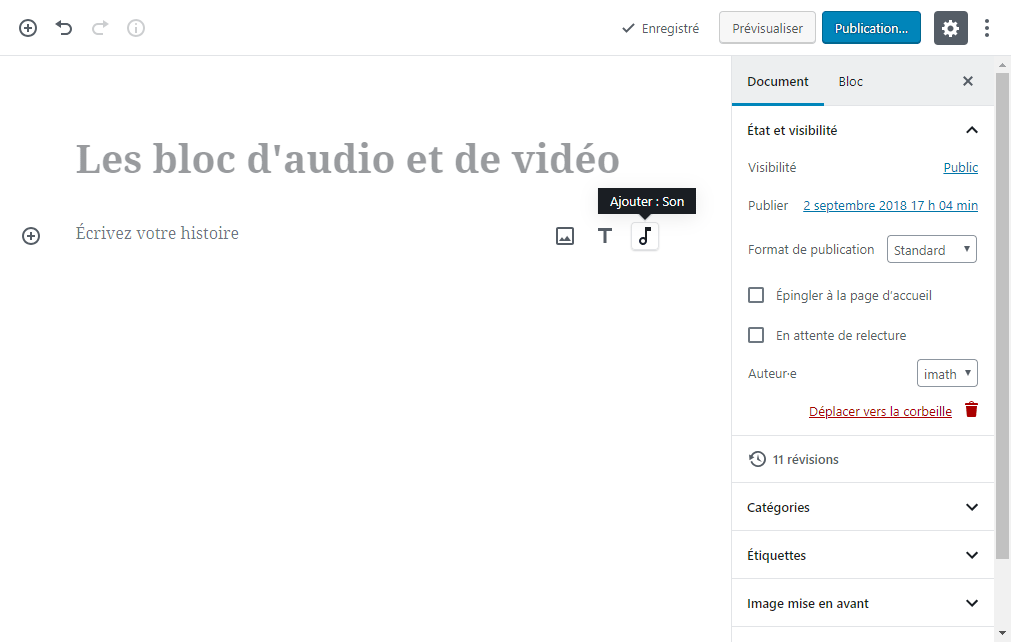The height and width of the screenshot is (642, 1011).
Task: Add a heading block shortcut
Action: (605, 236)
